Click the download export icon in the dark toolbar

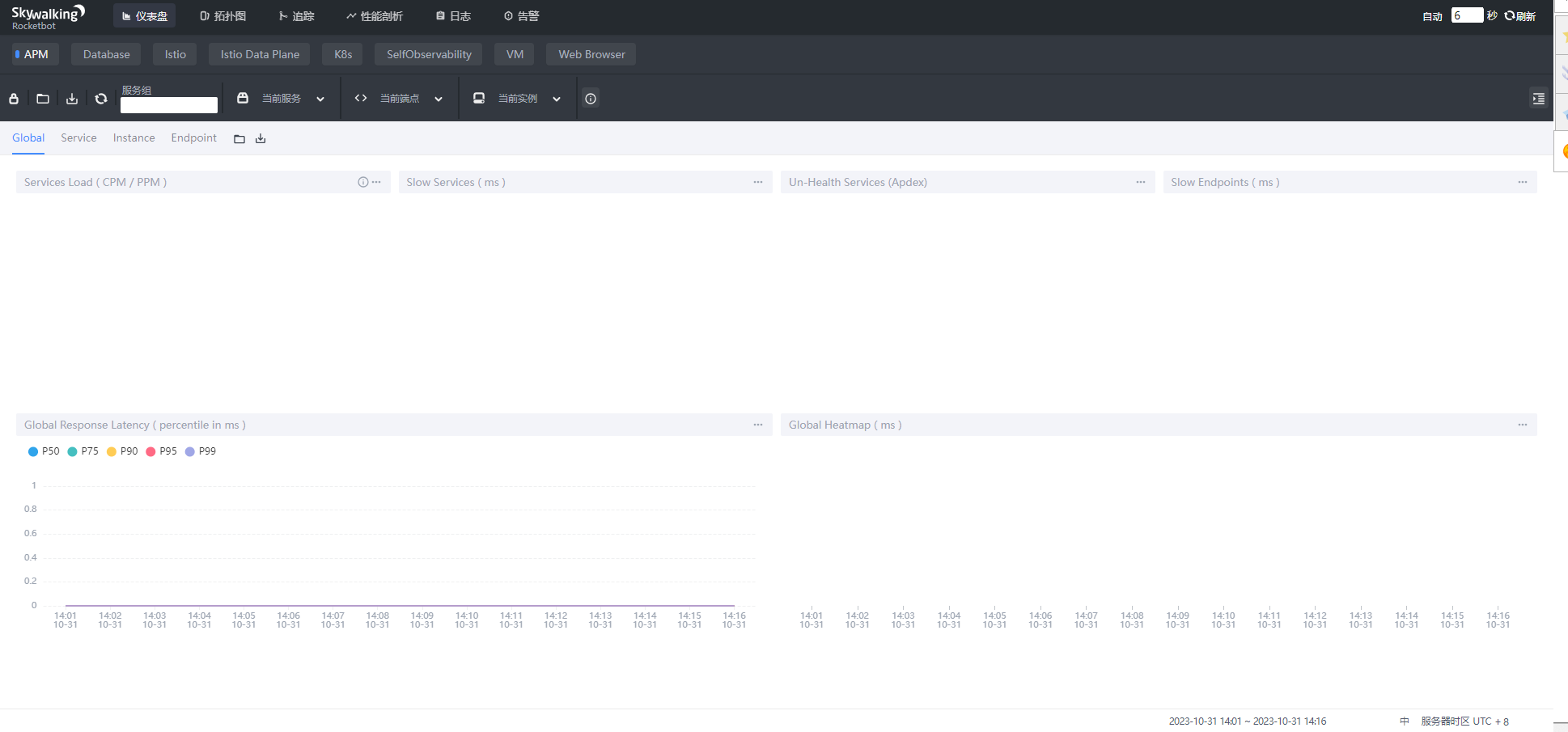[72, 99]
